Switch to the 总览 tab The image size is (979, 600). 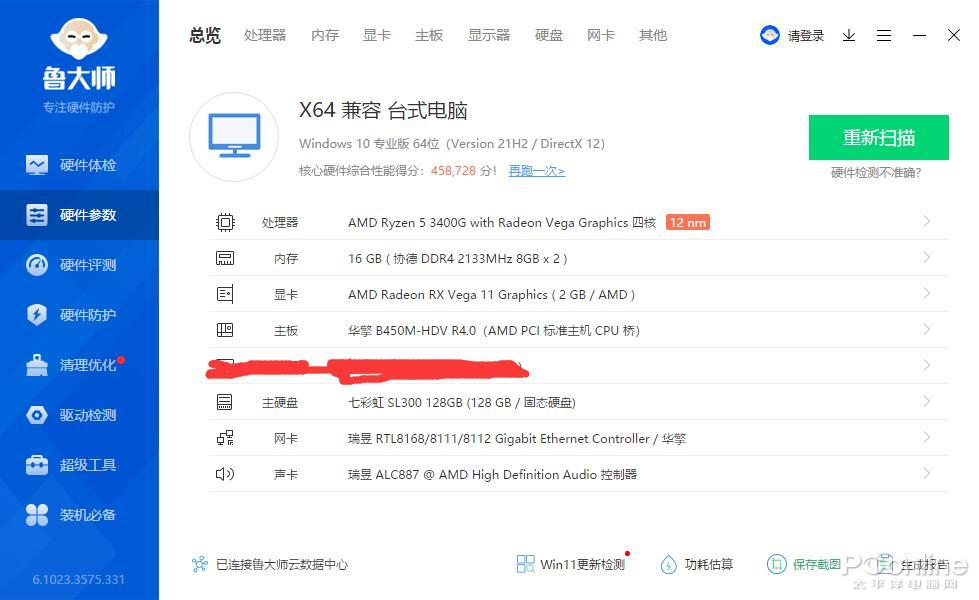tap(205, 35)
